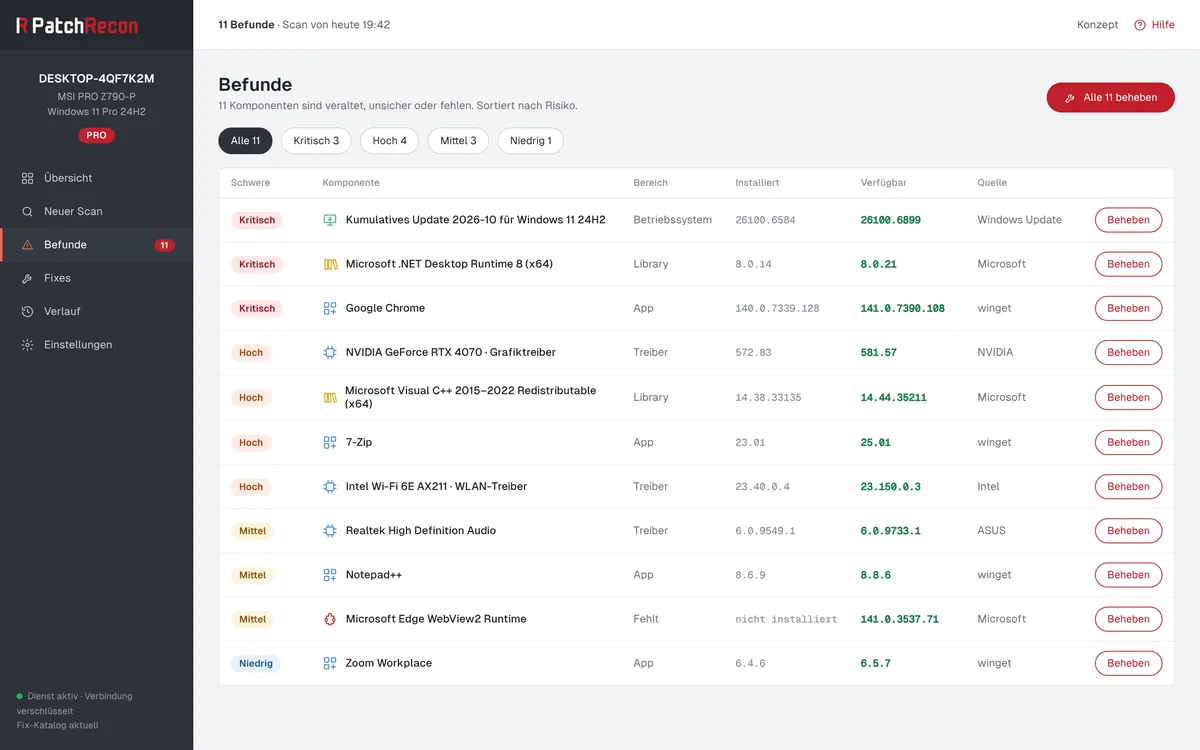Select the Mittel 3 filter chip
This screenshot has width=1200, height=750.
[x=458, y=141]
